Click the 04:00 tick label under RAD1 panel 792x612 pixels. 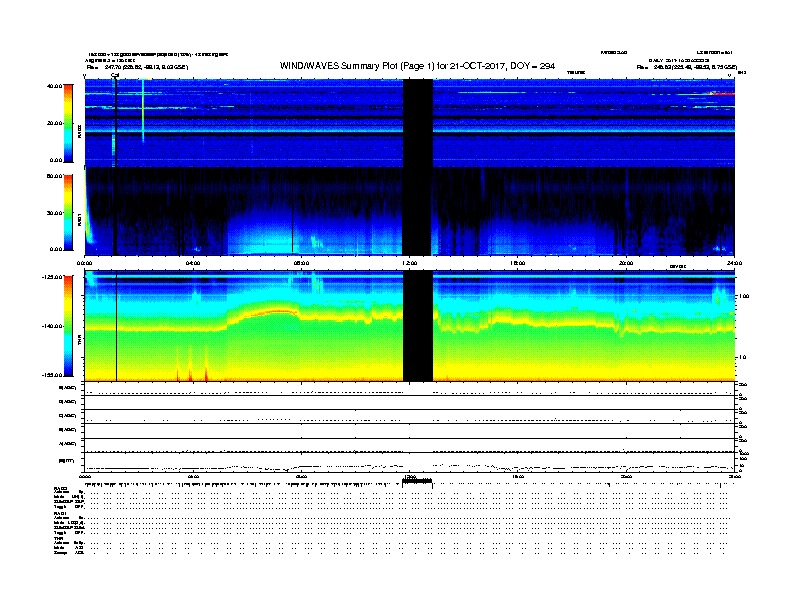(193, 263)
